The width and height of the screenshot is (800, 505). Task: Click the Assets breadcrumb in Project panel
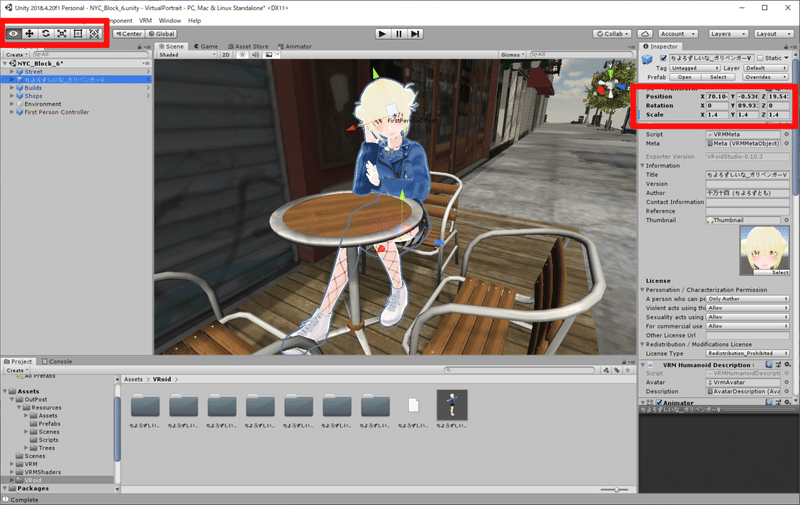pyautogui.click(x=133, y=380)
